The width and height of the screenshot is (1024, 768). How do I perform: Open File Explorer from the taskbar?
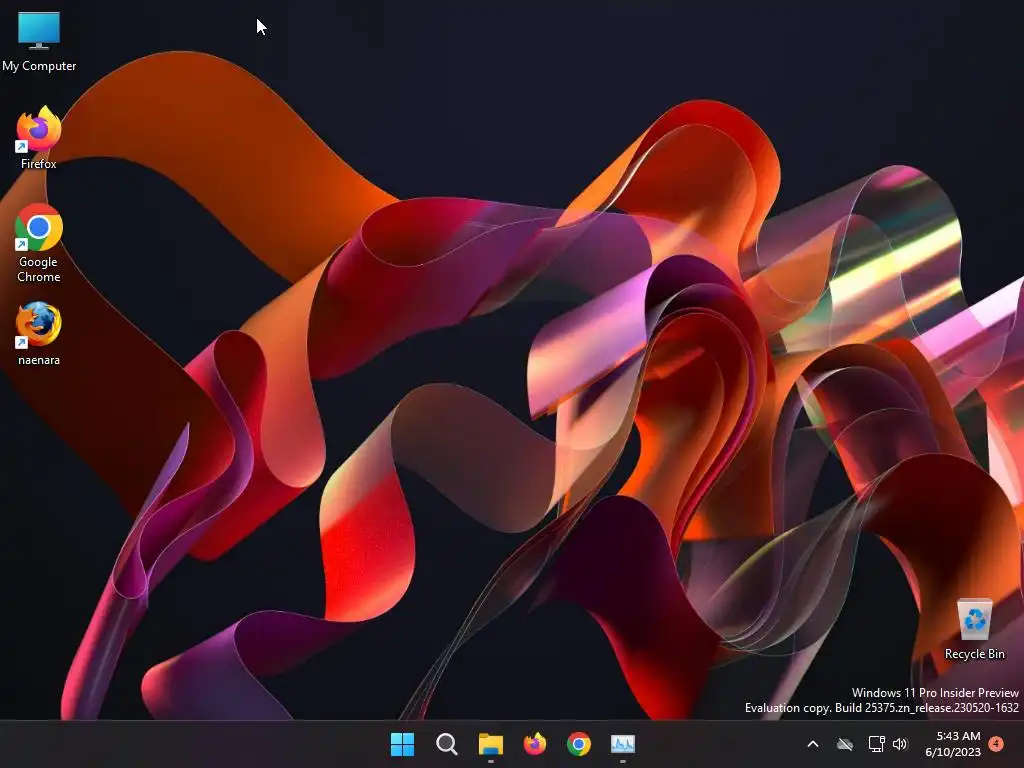pyautogui.click(x=490, y=744)
